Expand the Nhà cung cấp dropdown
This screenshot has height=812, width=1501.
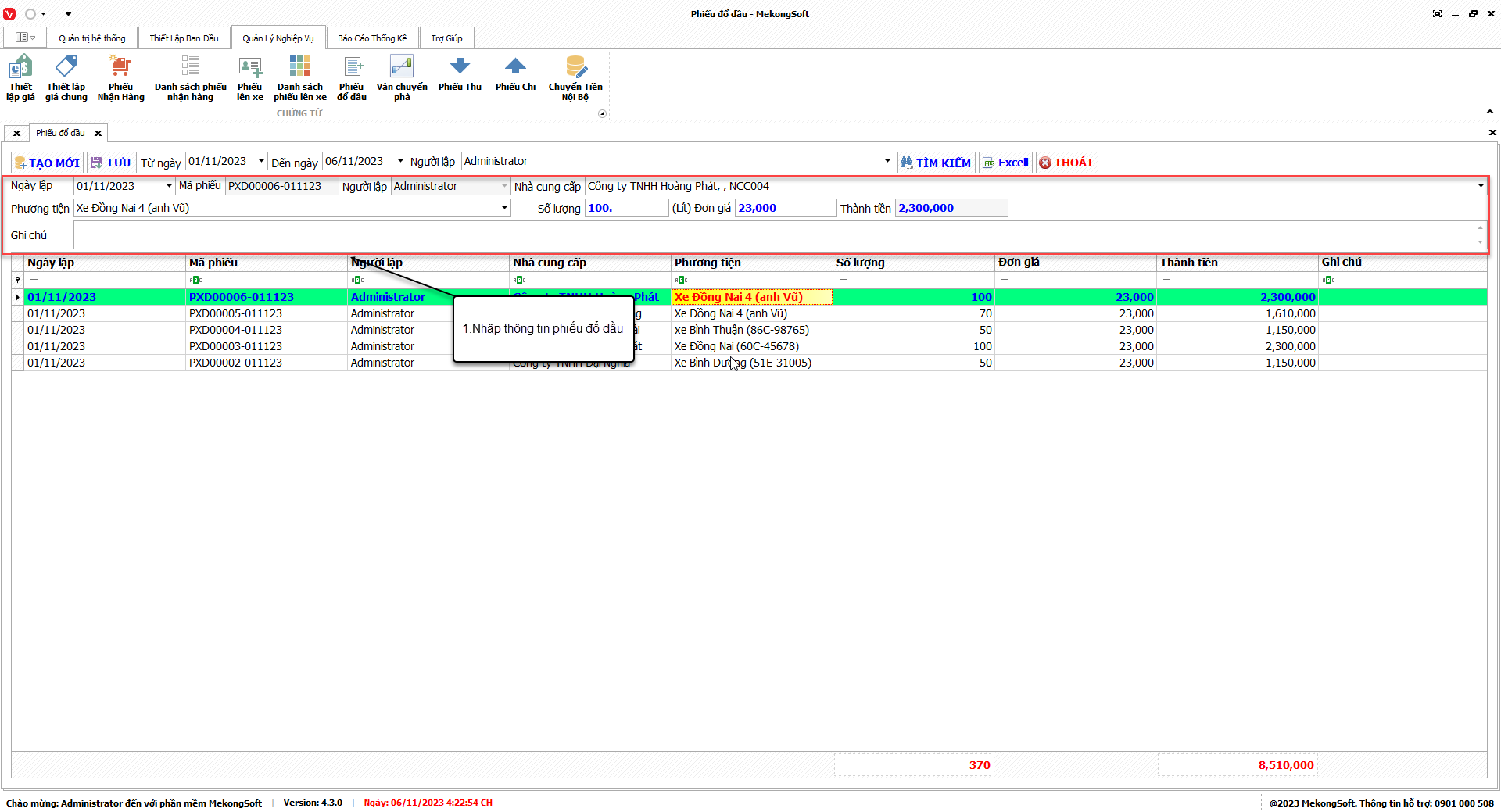(1480, 186)
